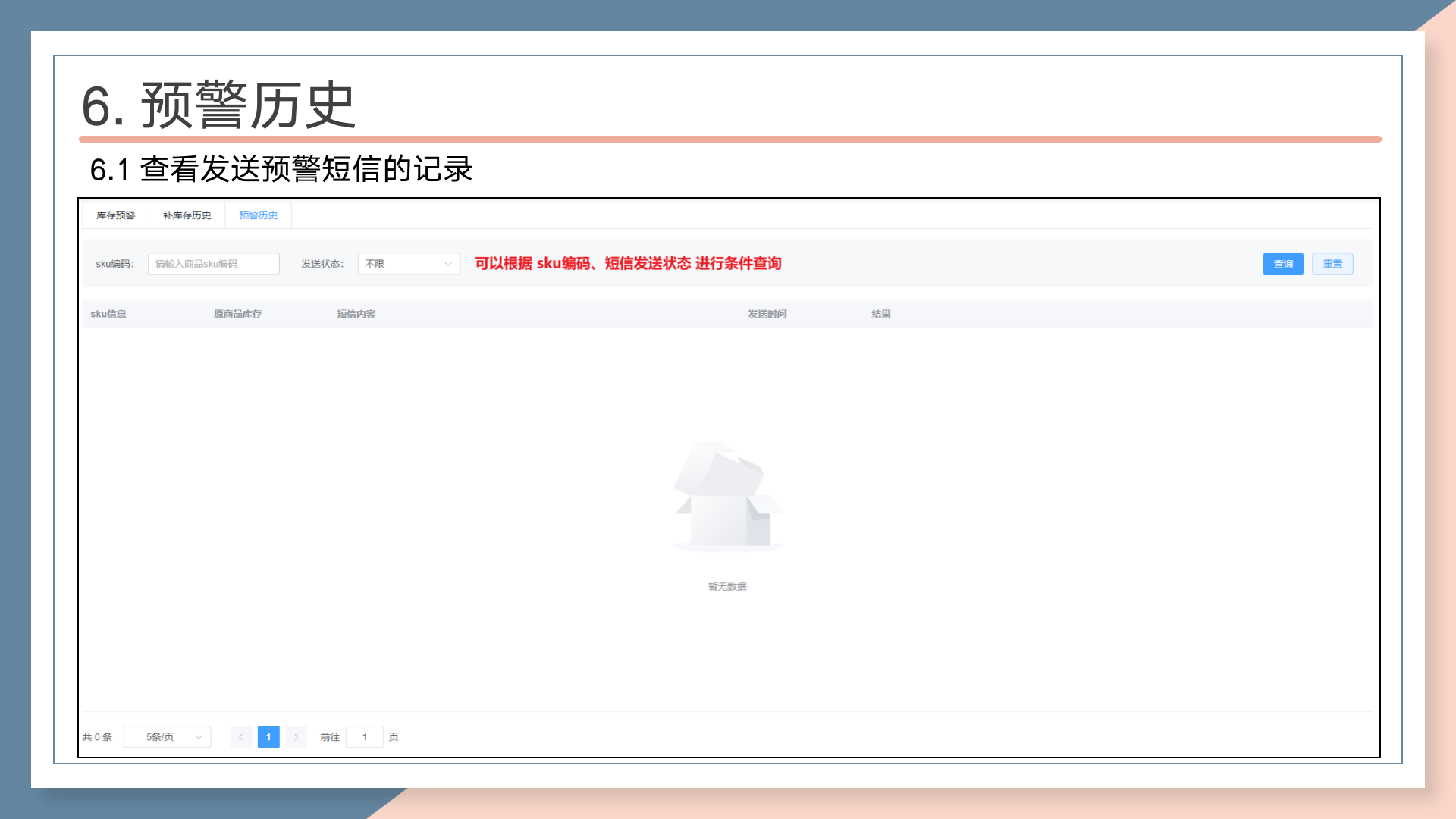
Task: Click the chevron arrow in 发送状态 selector
Action: 448,264
